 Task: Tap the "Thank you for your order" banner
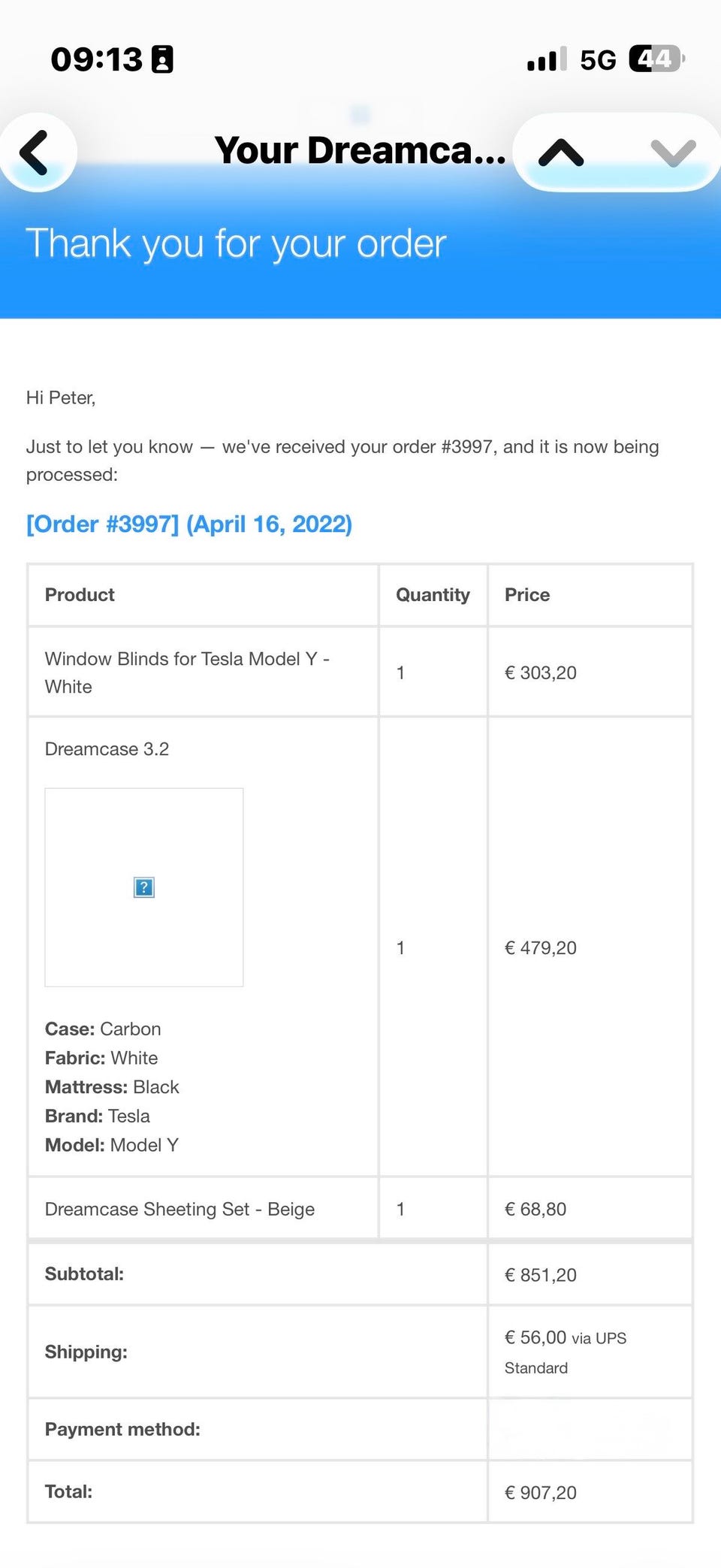point(236,244)
